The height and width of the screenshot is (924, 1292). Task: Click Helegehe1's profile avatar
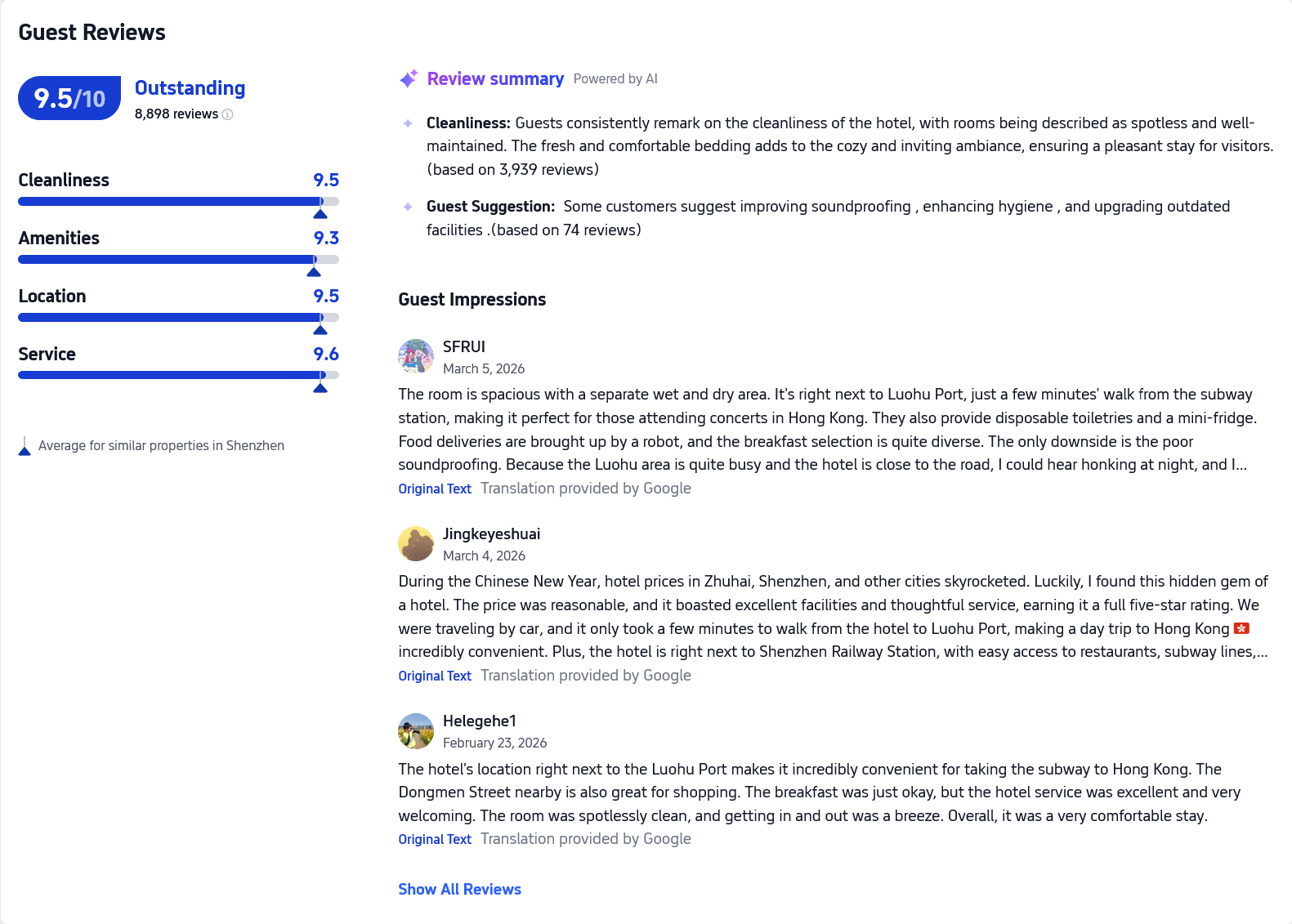point(416,731)
